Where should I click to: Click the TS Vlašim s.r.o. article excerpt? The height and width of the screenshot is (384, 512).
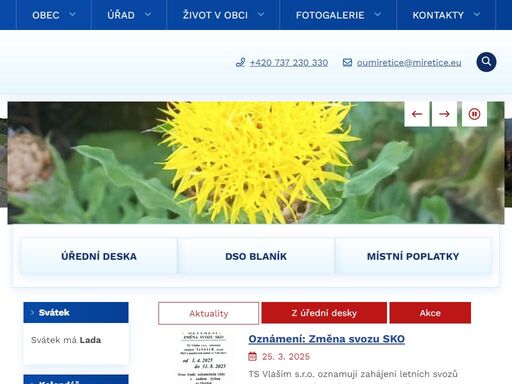353,374
